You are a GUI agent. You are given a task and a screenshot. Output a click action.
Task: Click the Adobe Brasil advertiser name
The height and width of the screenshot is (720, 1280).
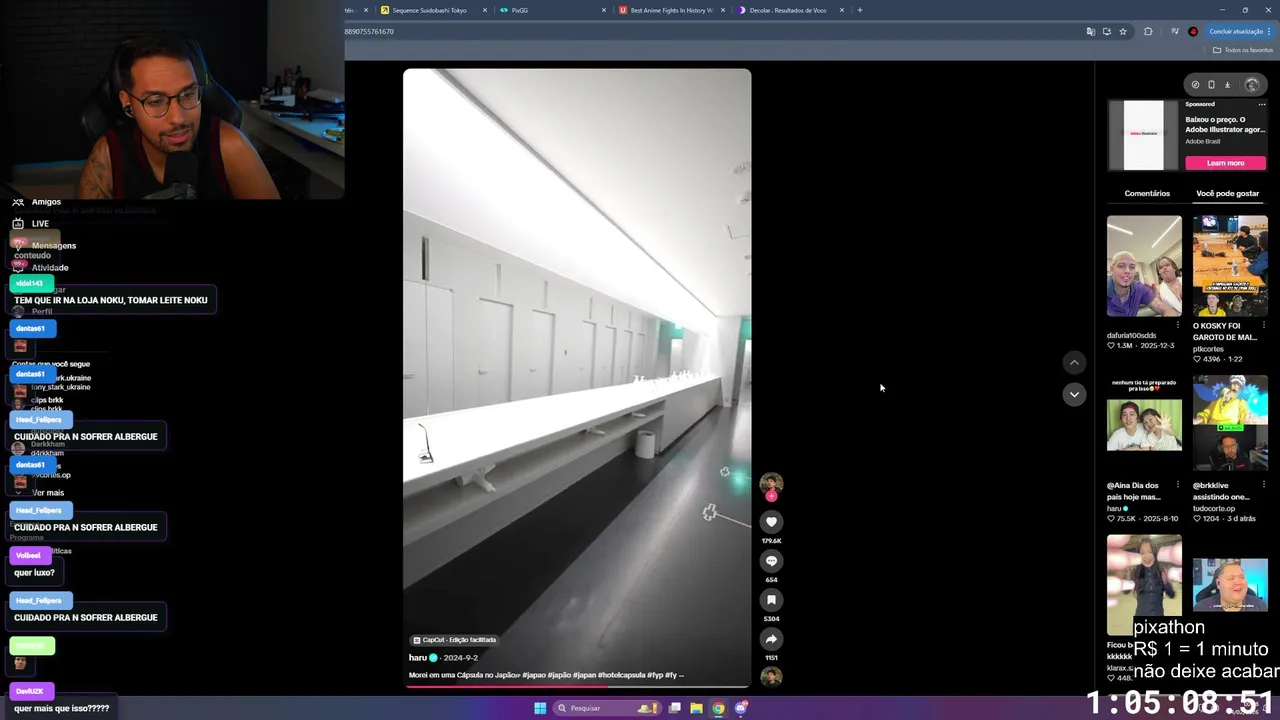tap(1204, 142)
